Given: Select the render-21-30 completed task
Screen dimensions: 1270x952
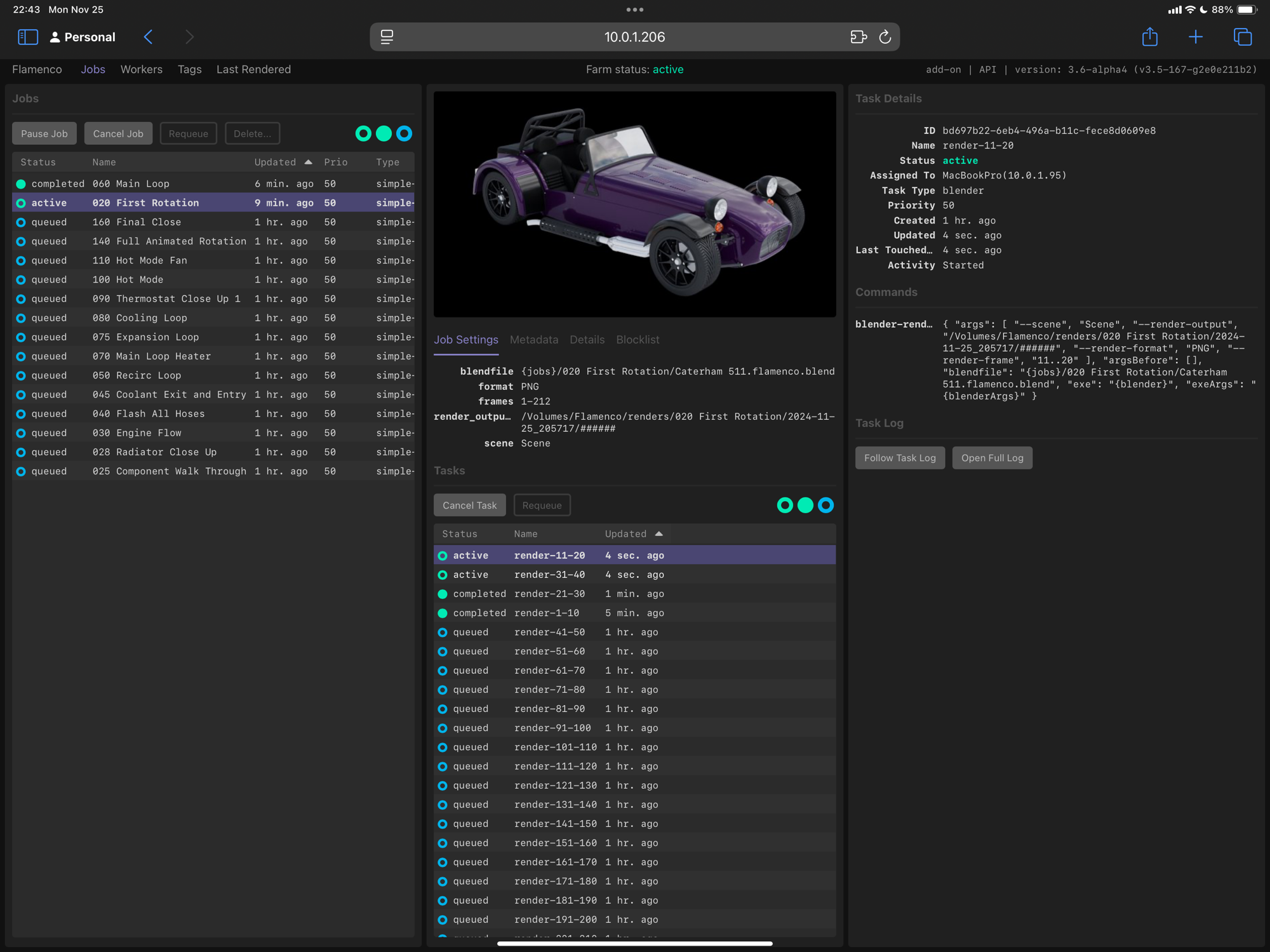Looking at the screenshot, I should coord(635,593).
